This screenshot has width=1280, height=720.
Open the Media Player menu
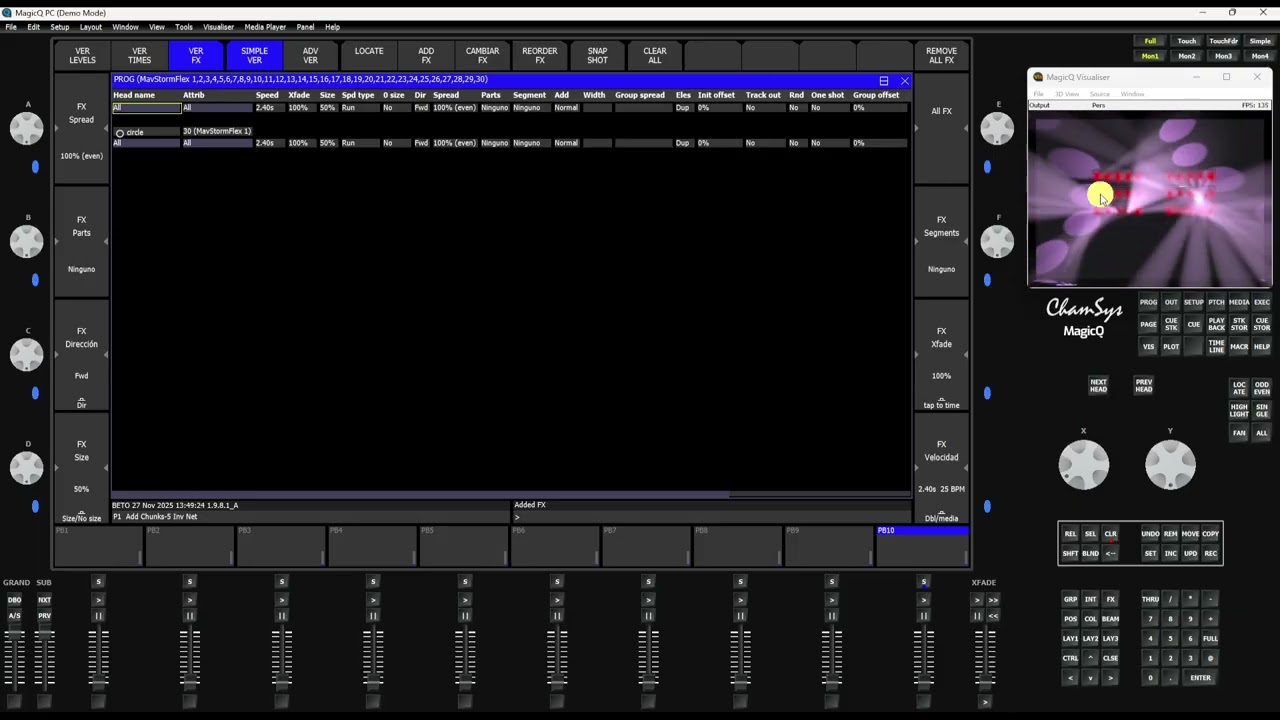[265, 27]
